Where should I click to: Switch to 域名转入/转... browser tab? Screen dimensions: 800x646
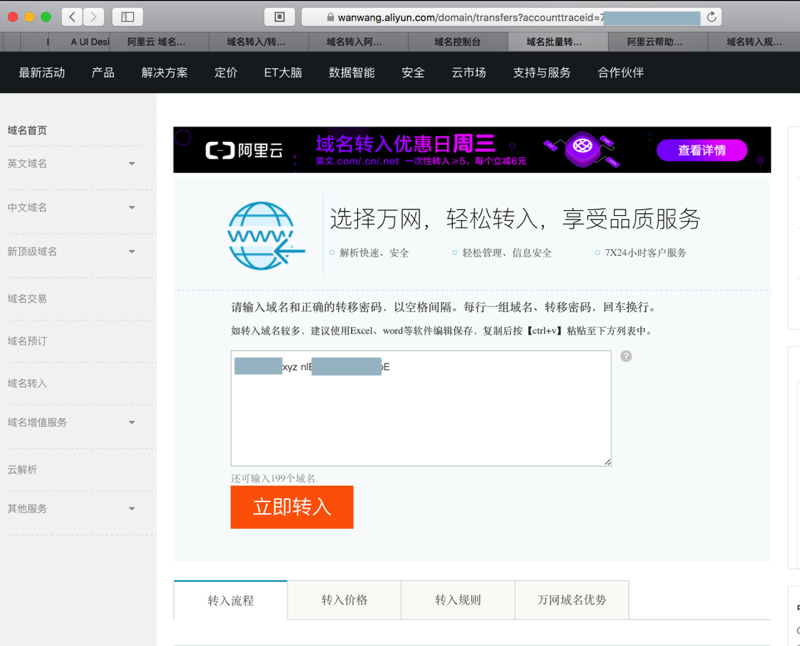tap(257, 42)
